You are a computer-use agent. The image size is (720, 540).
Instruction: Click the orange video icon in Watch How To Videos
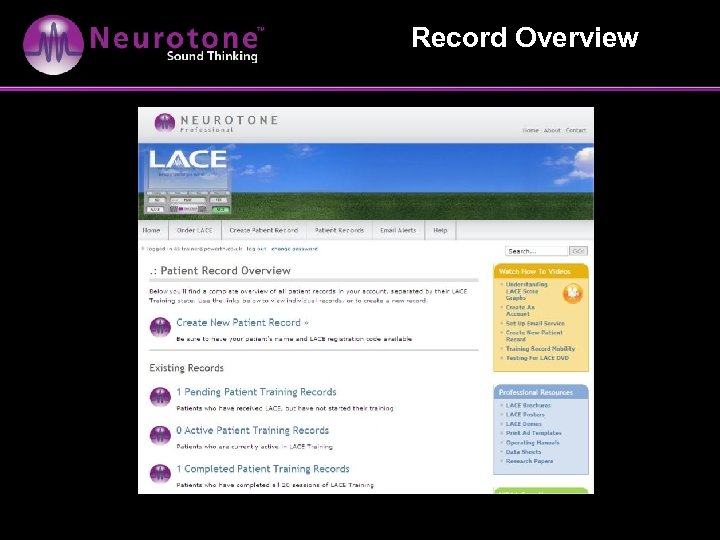573,293
